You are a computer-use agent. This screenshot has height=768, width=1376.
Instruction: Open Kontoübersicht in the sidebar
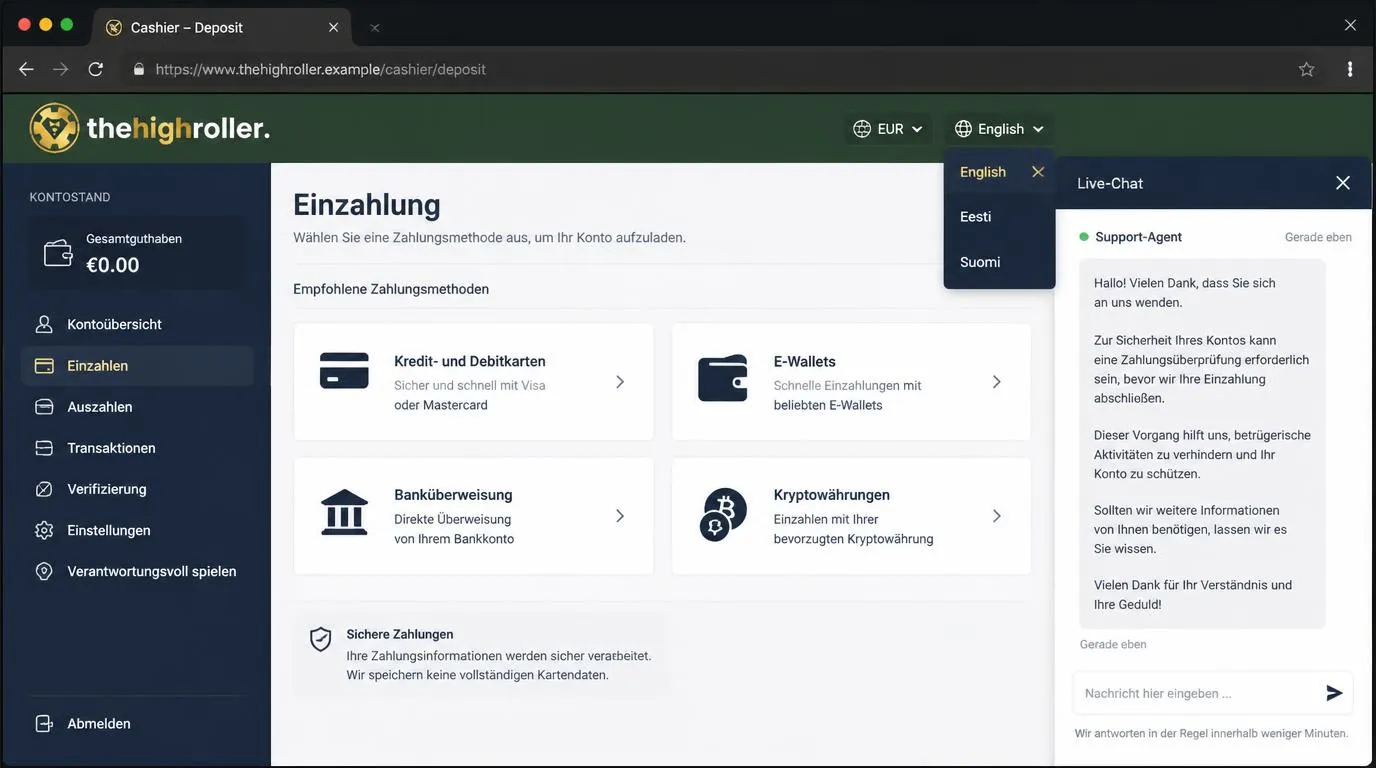pyautogui.click(x=137, y=325)
